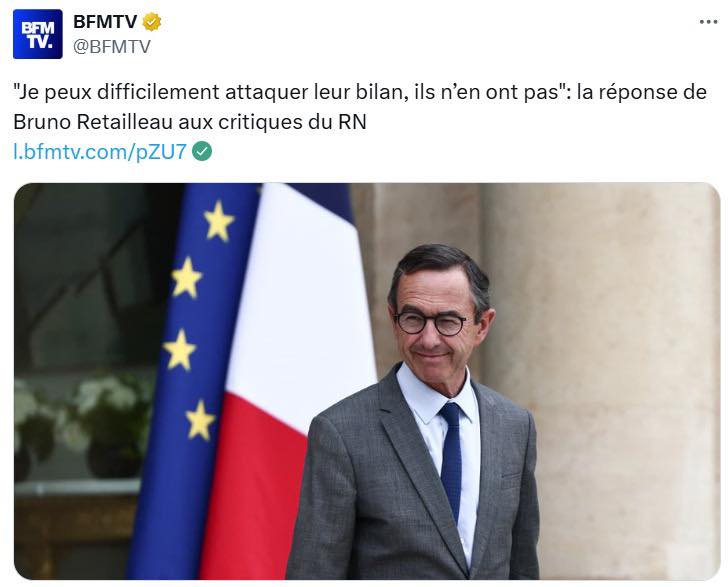The width and height of the screenshot is (728, 587).
Task: Click the stone column on photo's right
Action: (599, 381)
